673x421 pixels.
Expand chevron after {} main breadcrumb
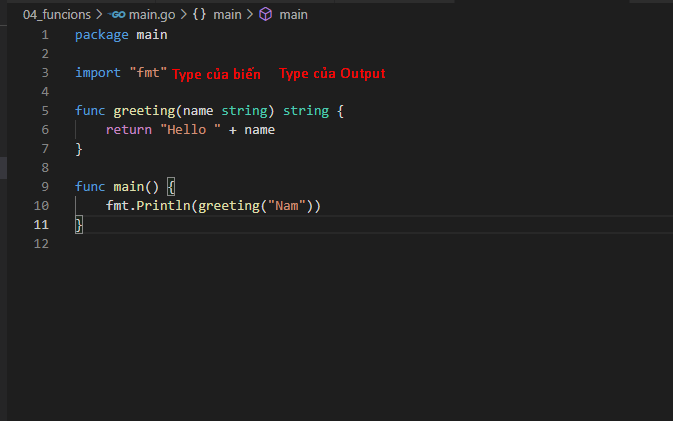click(x=250, y=15)
